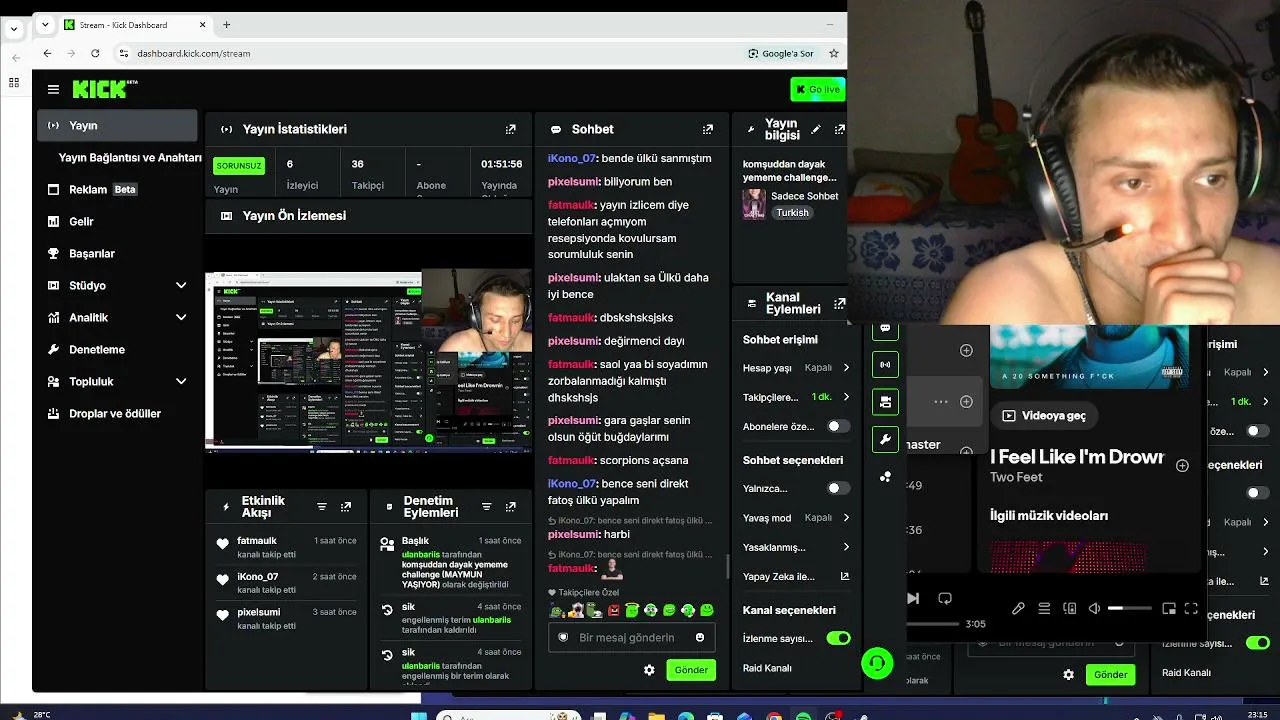This screenshot has height=720, width=1280.
Task: Expand the Stüdyo sidebar section
Action: 181,285
